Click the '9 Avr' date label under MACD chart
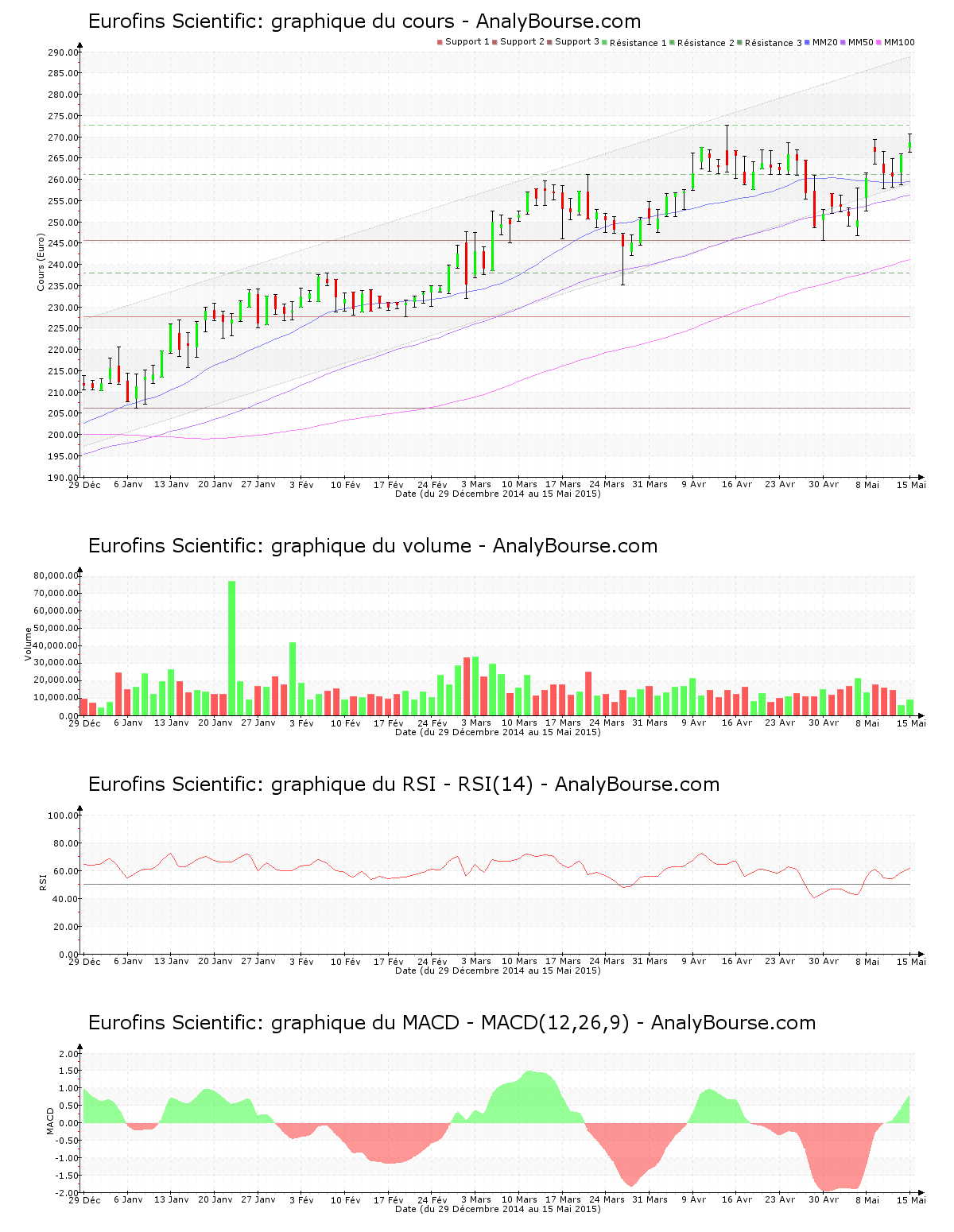 click(x=693, y=1199)
